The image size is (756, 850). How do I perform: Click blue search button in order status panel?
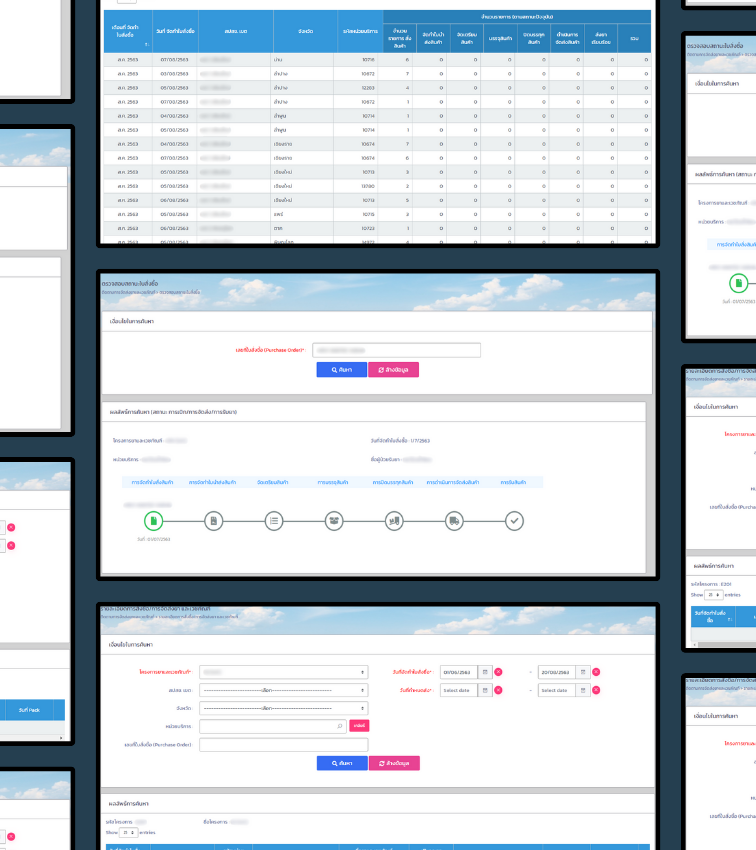[x=341, y=370]
